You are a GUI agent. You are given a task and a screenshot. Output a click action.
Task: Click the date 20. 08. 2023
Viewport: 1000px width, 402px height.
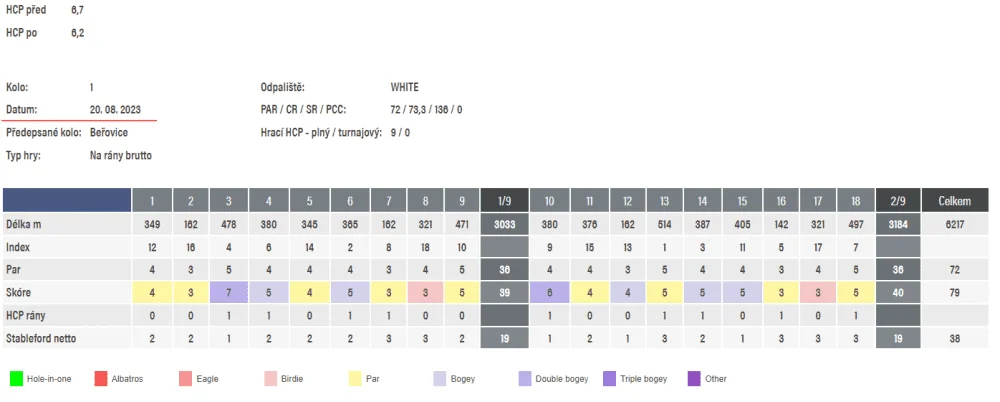pyautogui.click(x=117, y=110)
